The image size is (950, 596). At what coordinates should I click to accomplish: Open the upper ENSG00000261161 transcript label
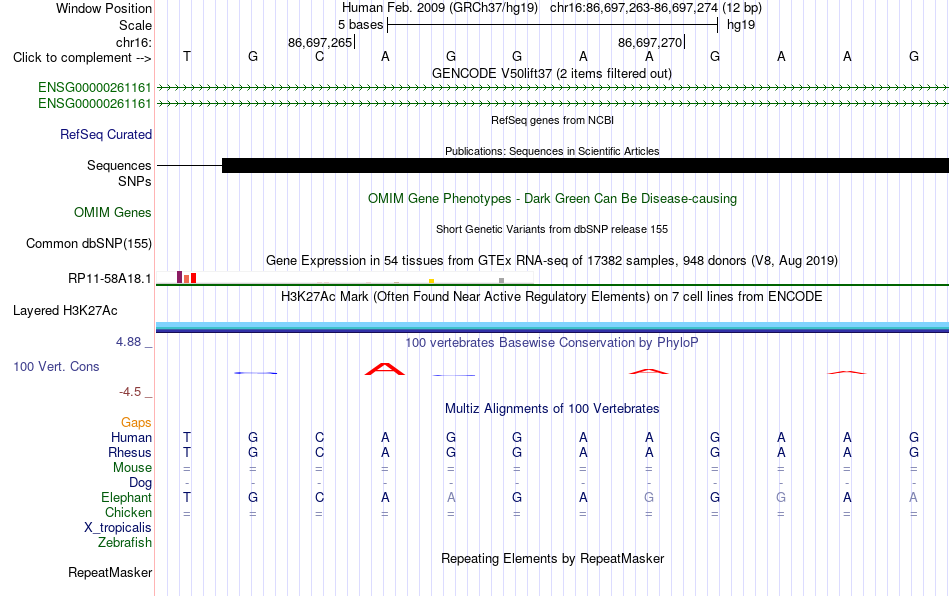(x=95, y=87)
